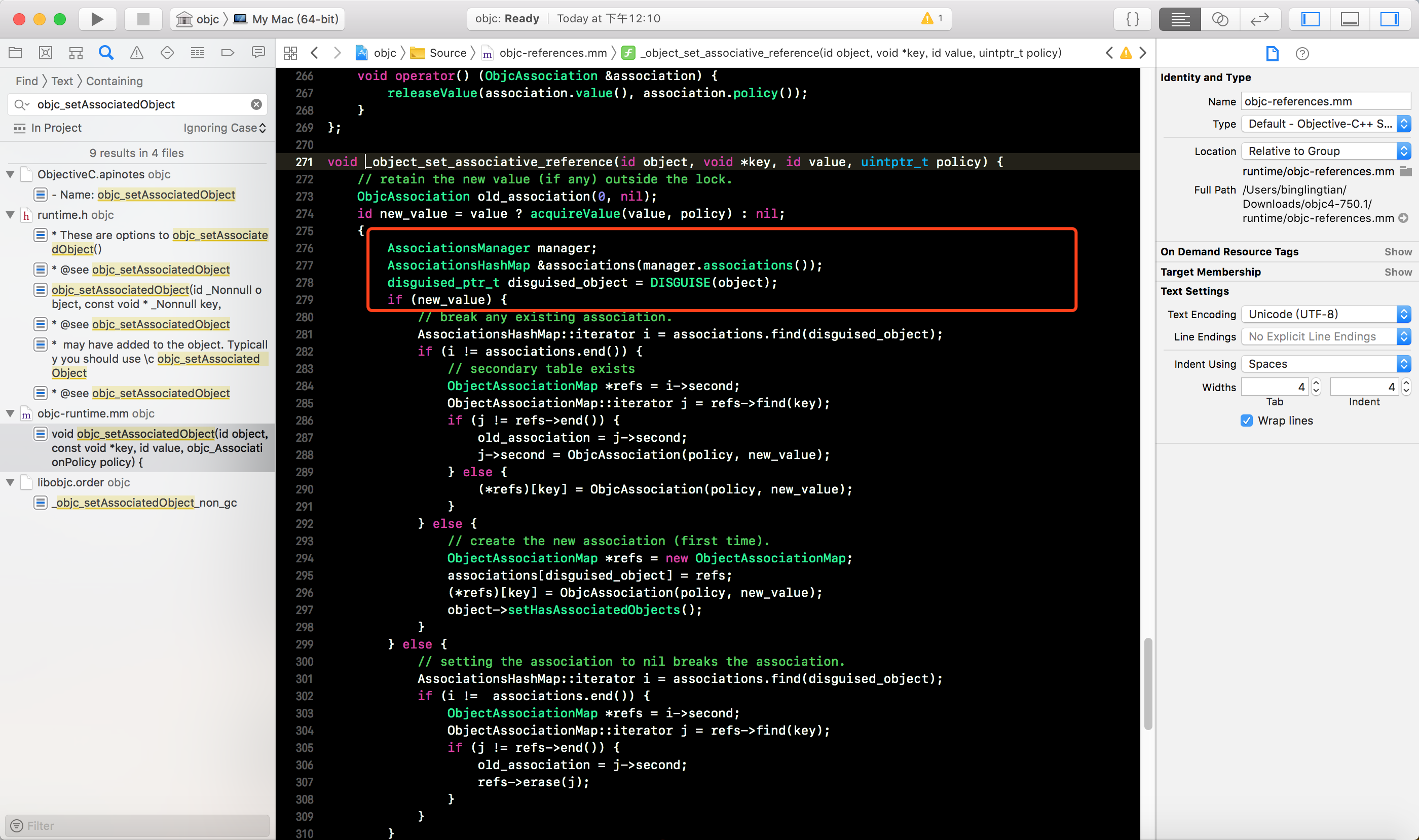Toggle the bottom debug area
The height and width of the screenshot is (840, 1419).
(x=1350, y=19)
